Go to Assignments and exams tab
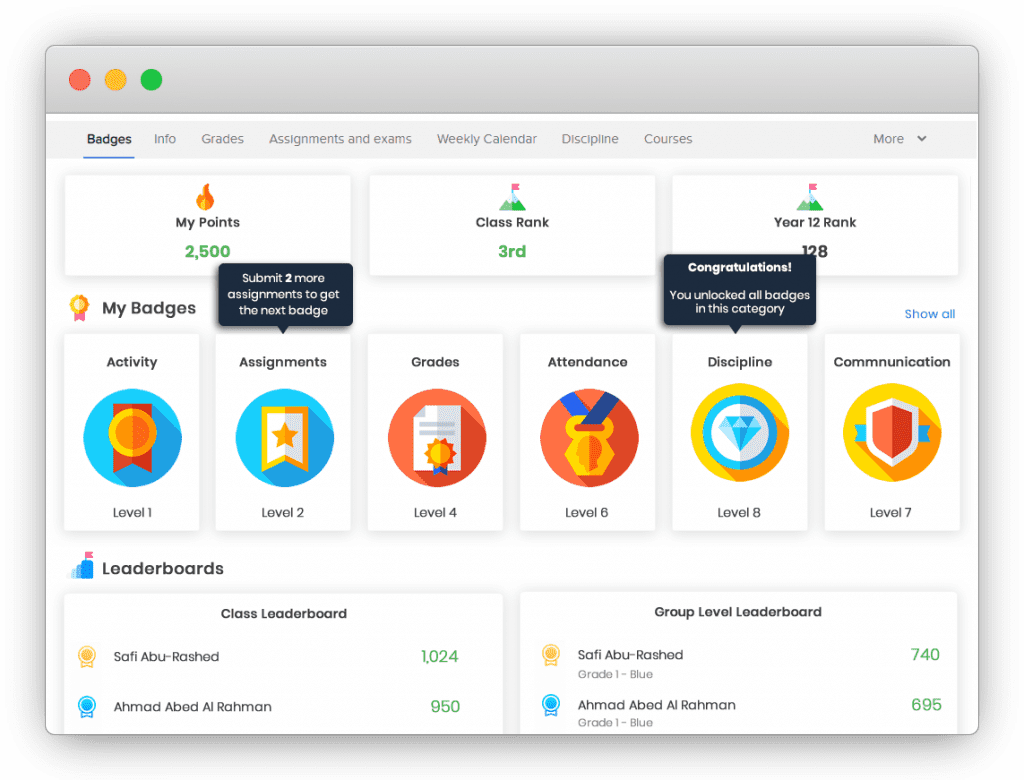 [x=340, y=139]
